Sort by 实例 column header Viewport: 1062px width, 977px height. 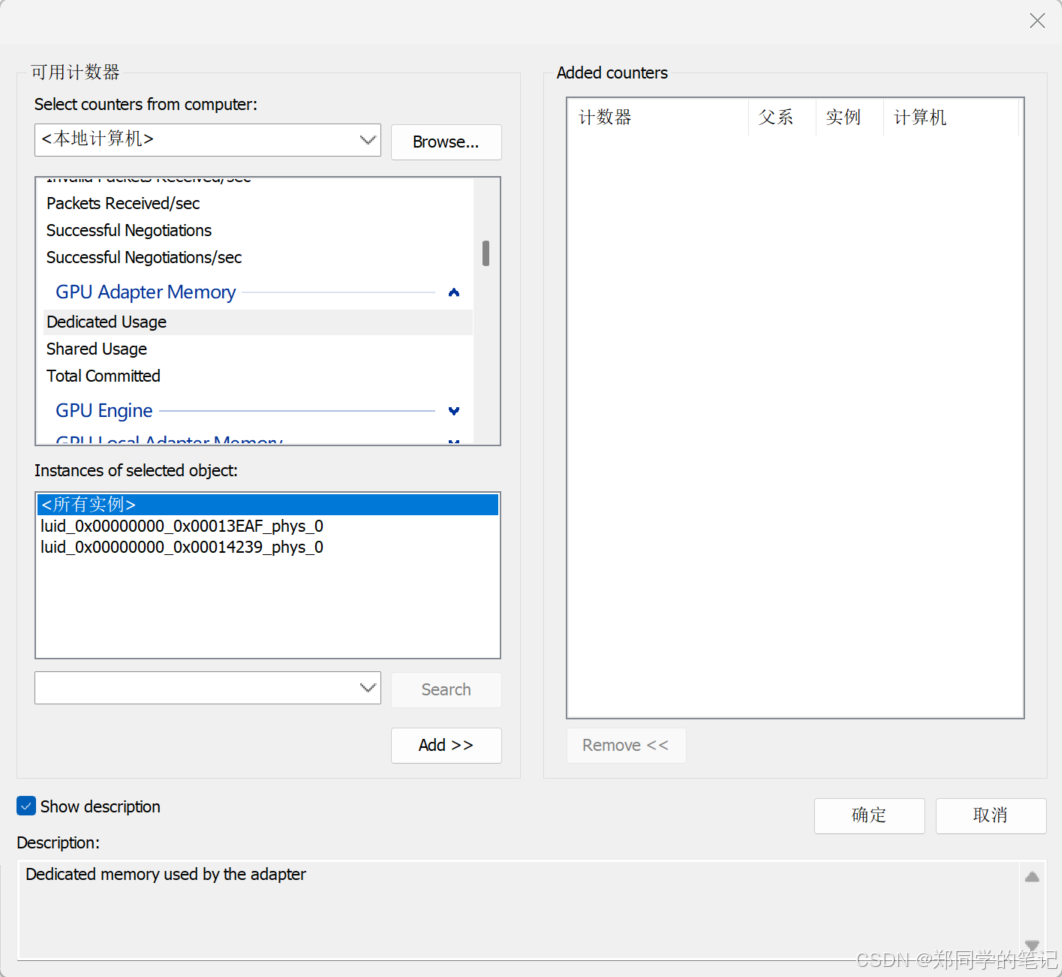(x=849, y=117)
